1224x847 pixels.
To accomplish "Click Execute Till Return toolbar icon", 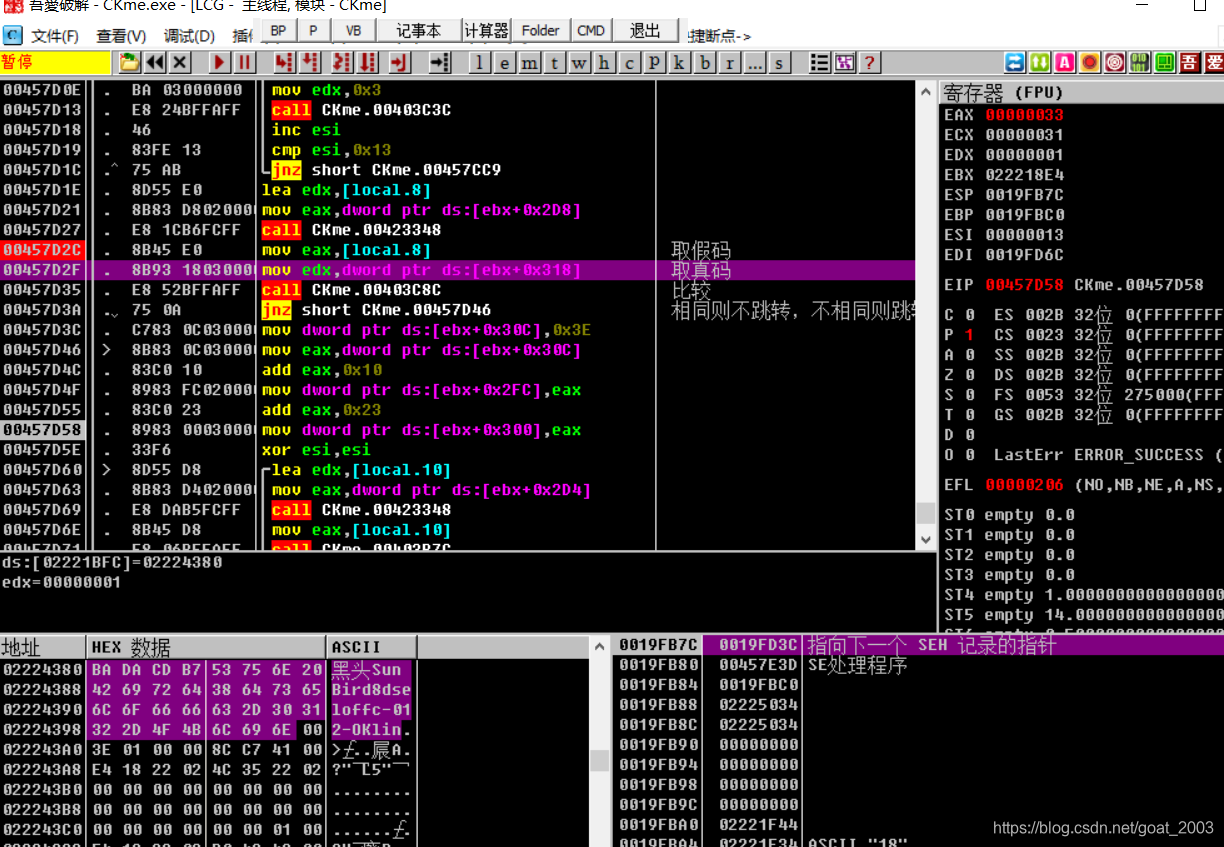I will pos(400,63).
